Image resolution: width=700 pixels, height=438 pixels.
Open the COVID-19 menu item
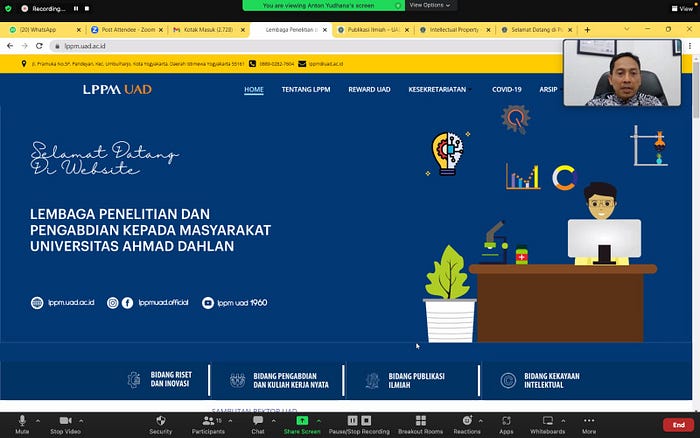coord(507,89)
